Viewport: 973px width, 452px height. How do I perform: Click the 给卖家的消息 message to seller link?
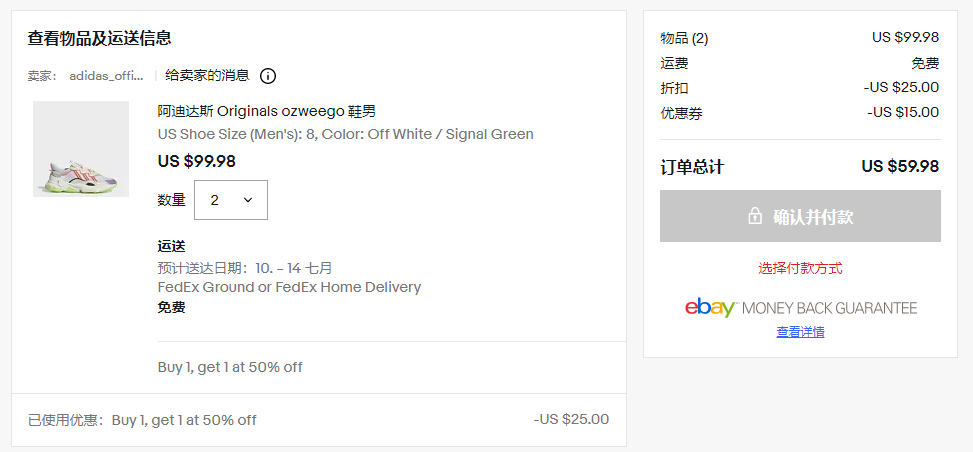coord(207,76)
